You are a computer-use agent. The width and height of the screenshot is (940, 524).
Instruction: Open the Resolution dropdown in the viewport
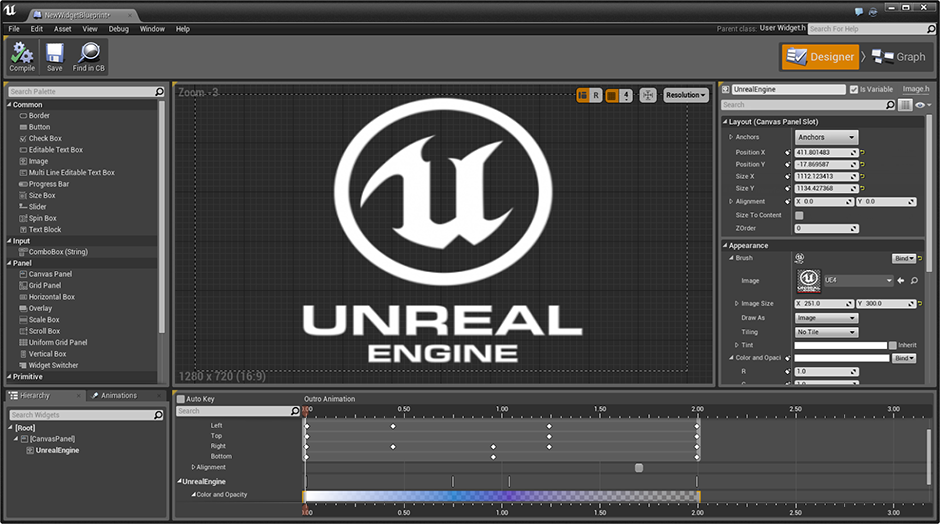coord(686,95)
